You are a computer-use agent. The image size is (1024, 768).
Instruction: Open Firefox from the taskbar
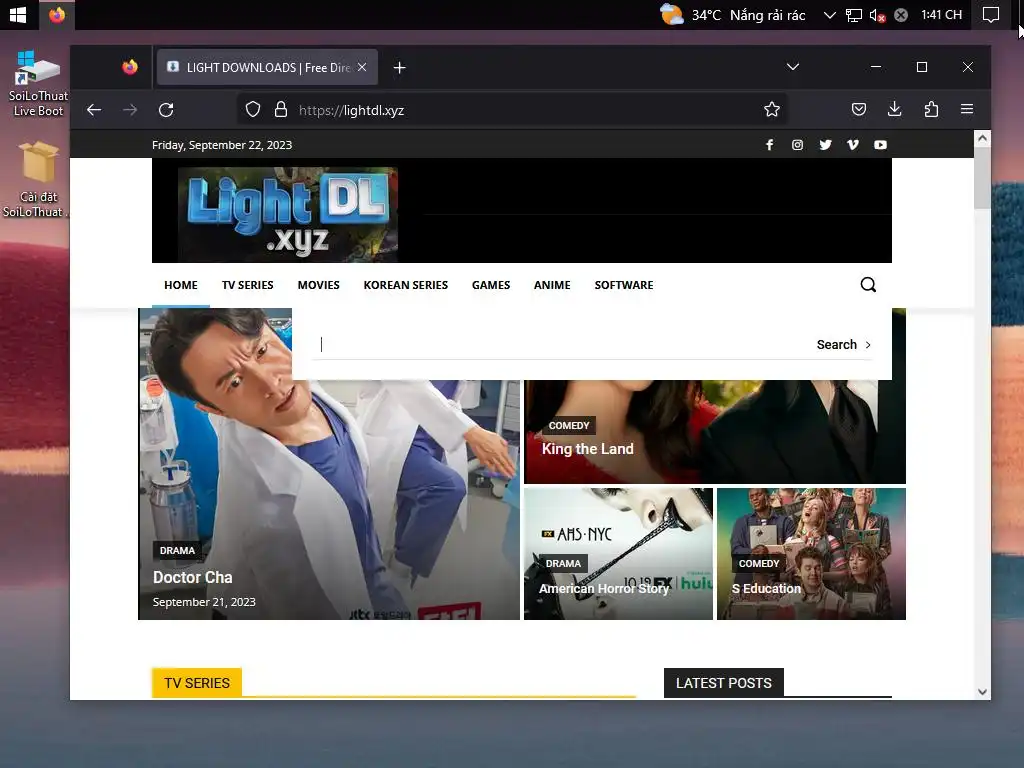pos(57,14)
